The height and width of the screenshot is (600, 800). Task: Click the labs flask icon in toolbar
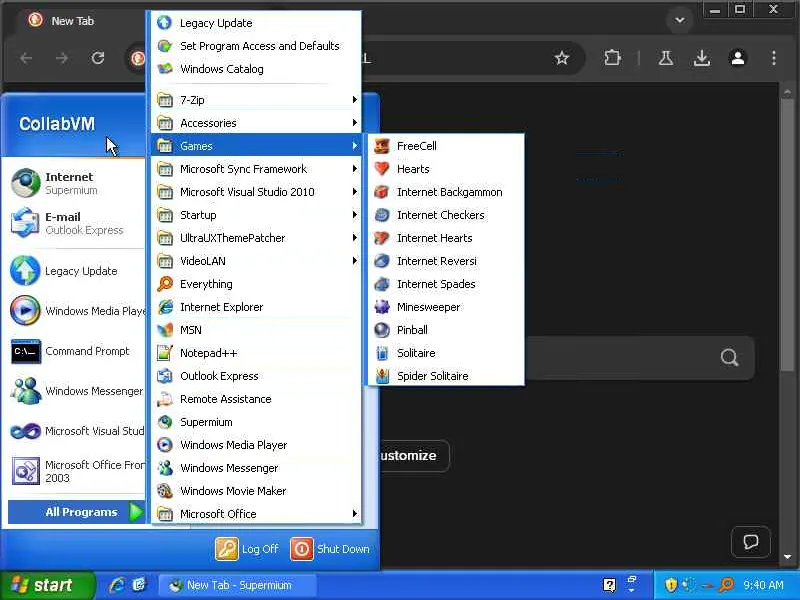665,58
